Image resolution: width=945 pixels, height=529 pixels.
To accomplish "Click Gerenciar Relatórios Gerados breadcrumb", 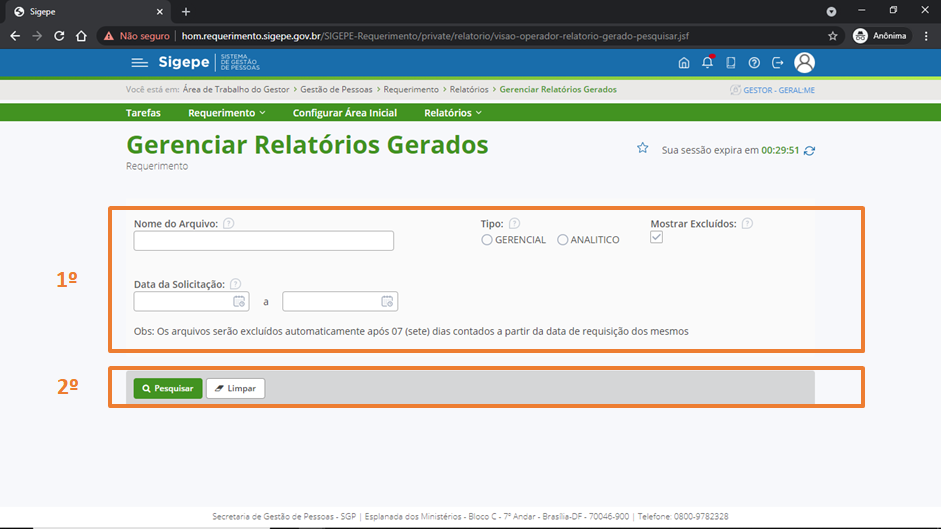I will point(558,89).
